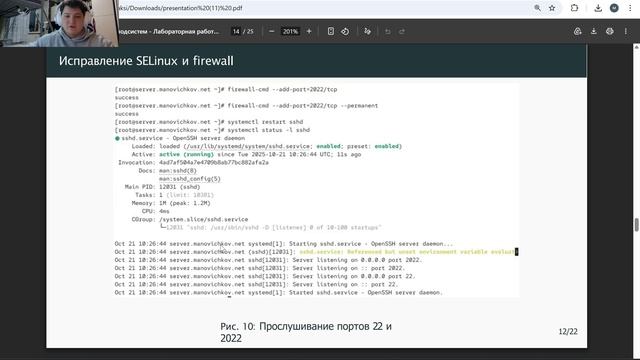Viewport: 640px width, 360px height.
Task: Open the Chrome three-dot menu
Action: 630,8
